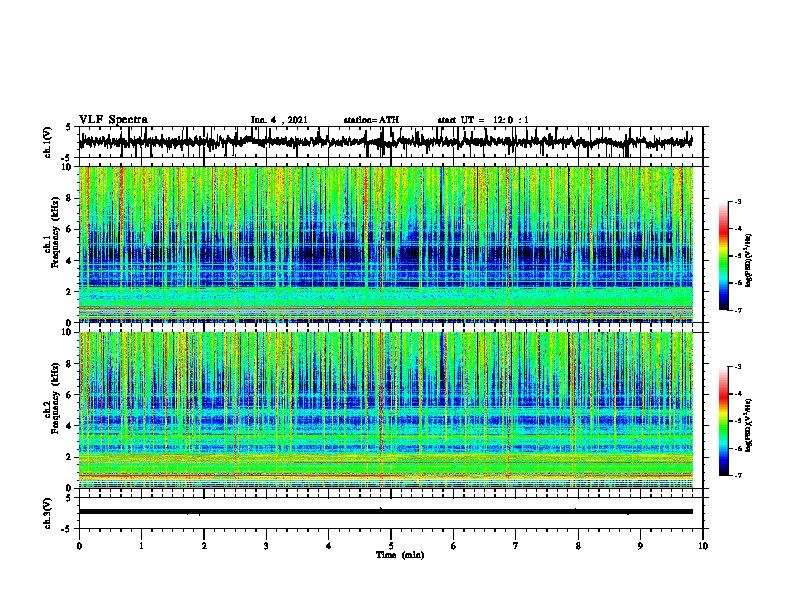Click the thick black ch.3 signal trace
792x612 pixels.
tap(386, 512)
